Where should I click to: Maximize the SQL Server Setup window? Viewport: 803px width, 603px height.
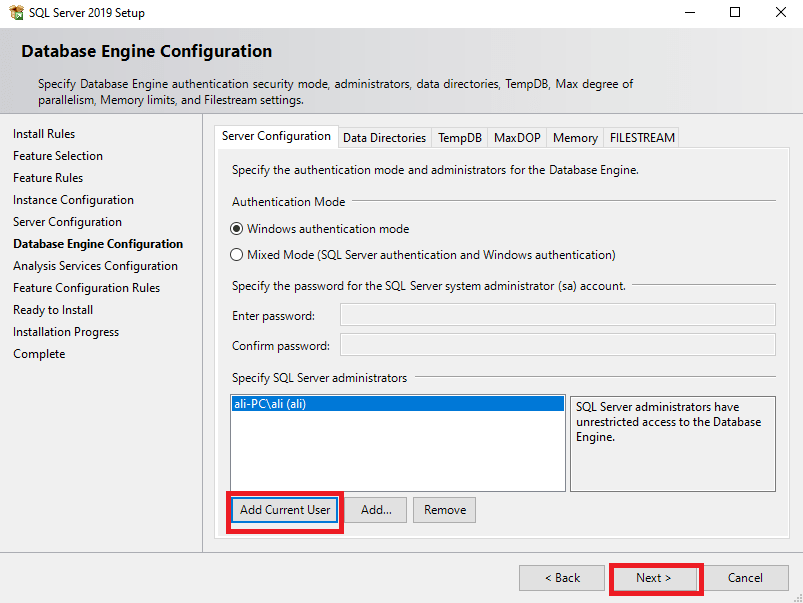point(735,12)
